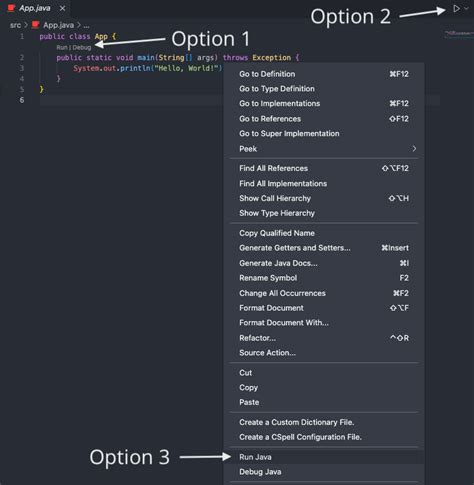
Task: Click the src breadcrumb segment
Action: coord(15,25)
